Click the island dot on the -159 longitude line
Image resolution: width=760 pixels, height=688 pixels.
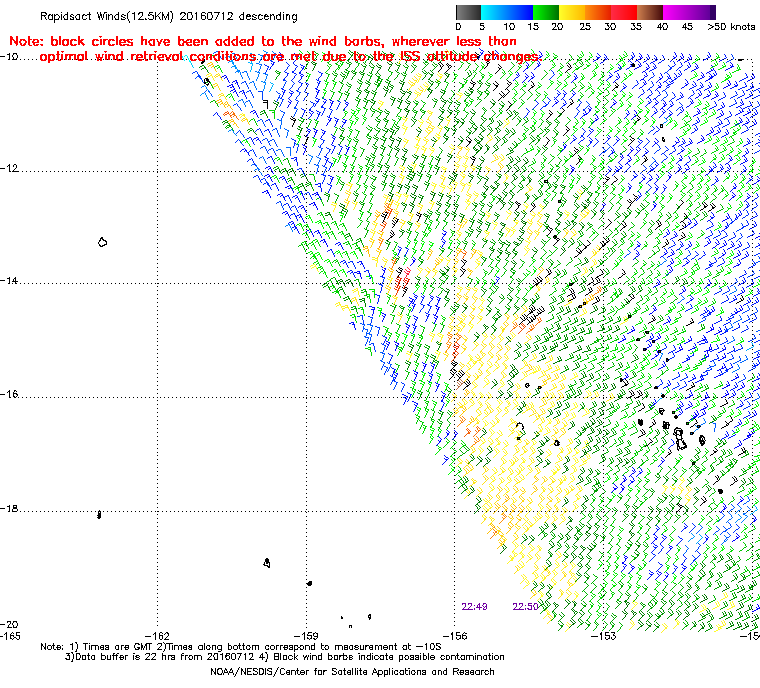309,583
